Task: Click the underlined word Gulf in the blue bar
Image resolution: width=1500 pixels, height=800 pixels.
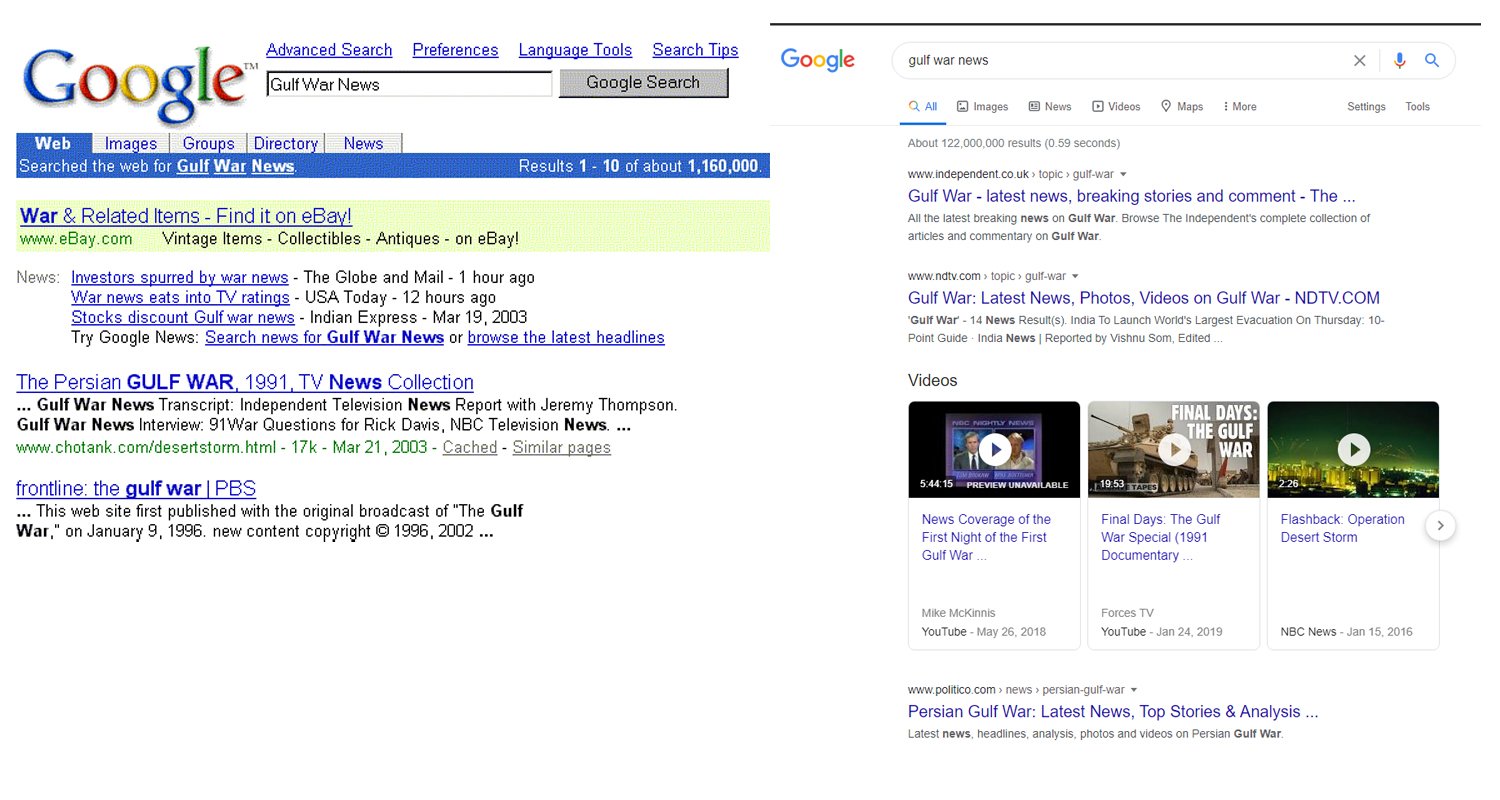Action: pos(192,166)
